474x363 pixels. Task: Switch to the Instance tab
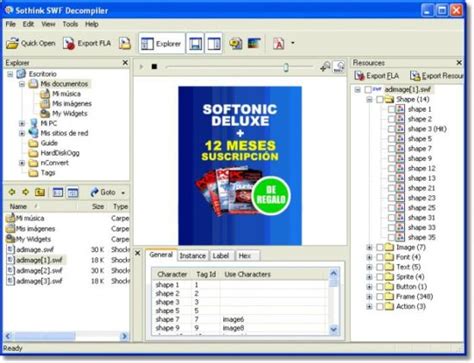[x=193, y=256]
